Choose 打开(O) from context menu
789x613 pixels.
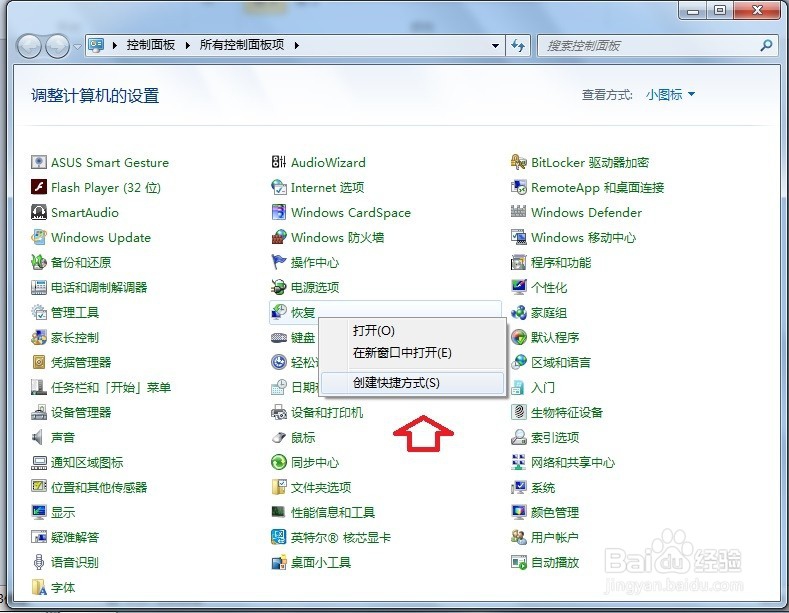click(x=412, y=331)
